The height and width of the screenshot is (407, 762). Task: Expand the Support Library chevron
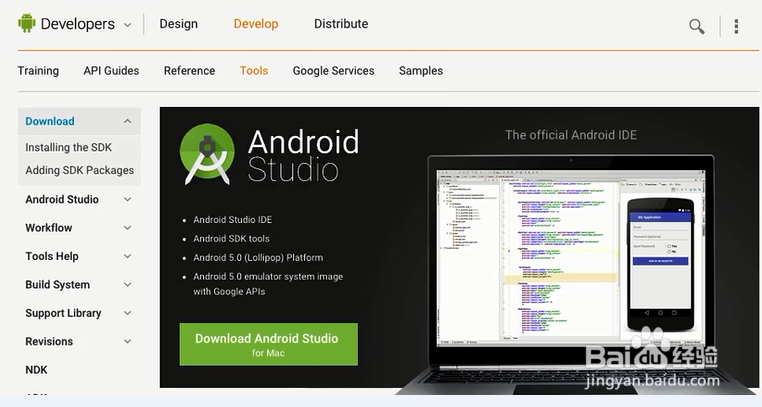tap(127, 313)
